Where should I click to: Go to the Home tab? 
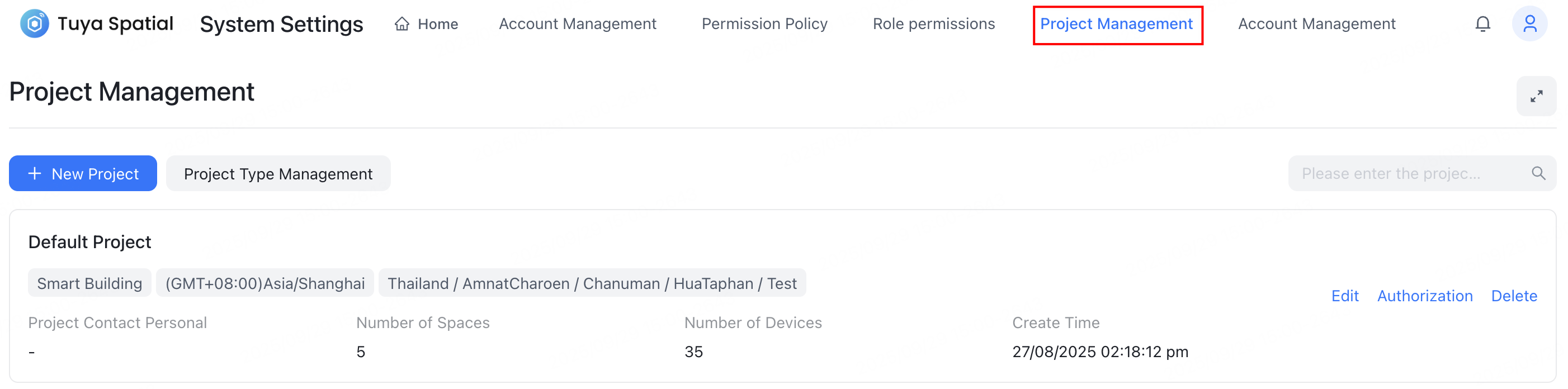pyautogui.click(x=437, y=23)
